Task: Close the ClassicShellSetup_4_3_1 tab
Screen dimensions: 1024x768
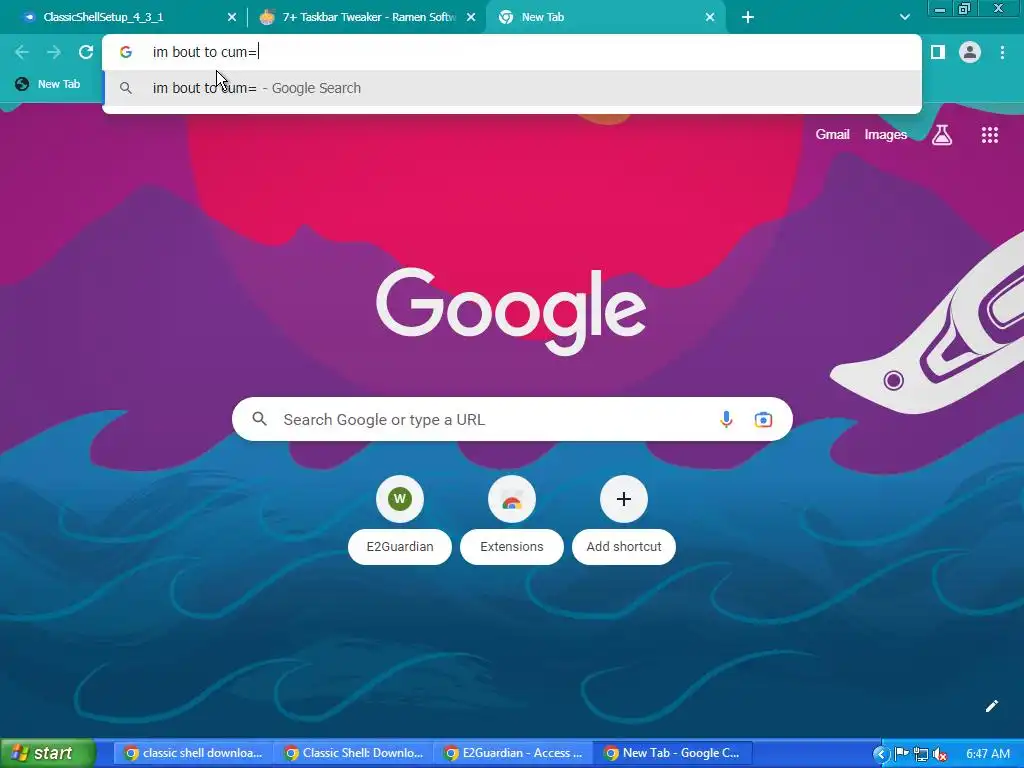Action: tap(232, 18)
